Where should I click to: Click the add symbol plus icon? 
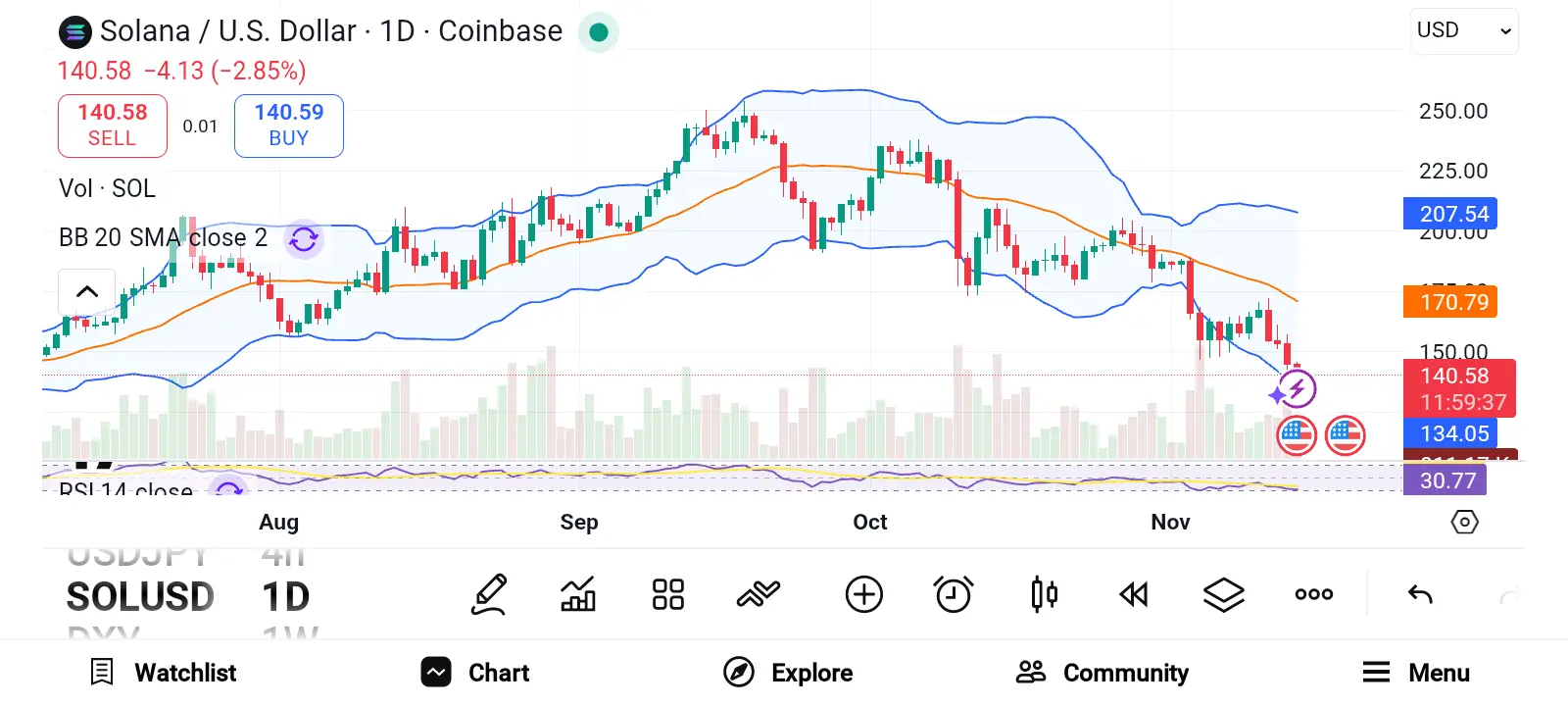863,594
